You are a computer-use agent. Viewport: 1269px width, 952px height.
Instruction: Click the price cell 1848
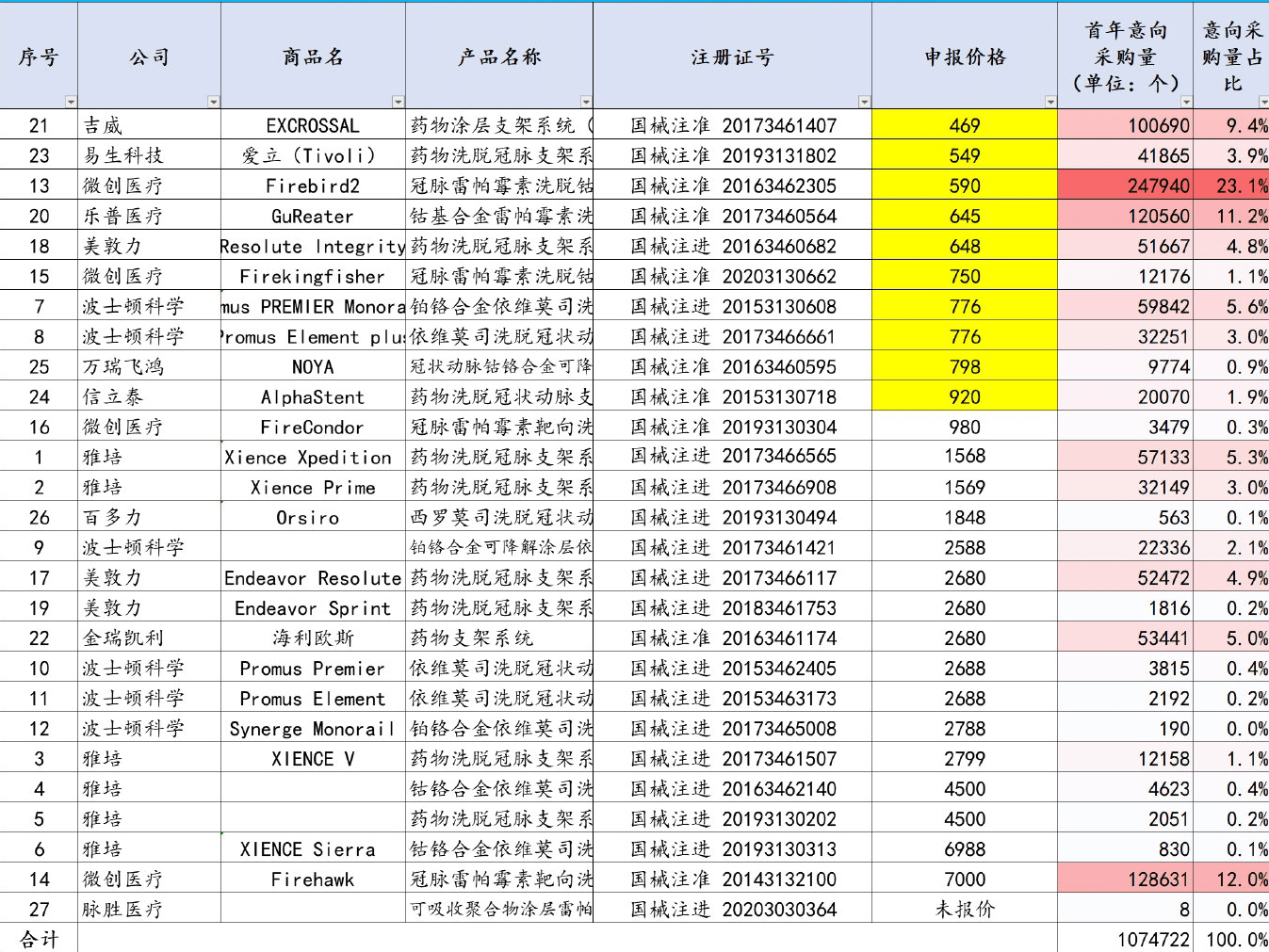pyautogui.click(x=965, y=517)
